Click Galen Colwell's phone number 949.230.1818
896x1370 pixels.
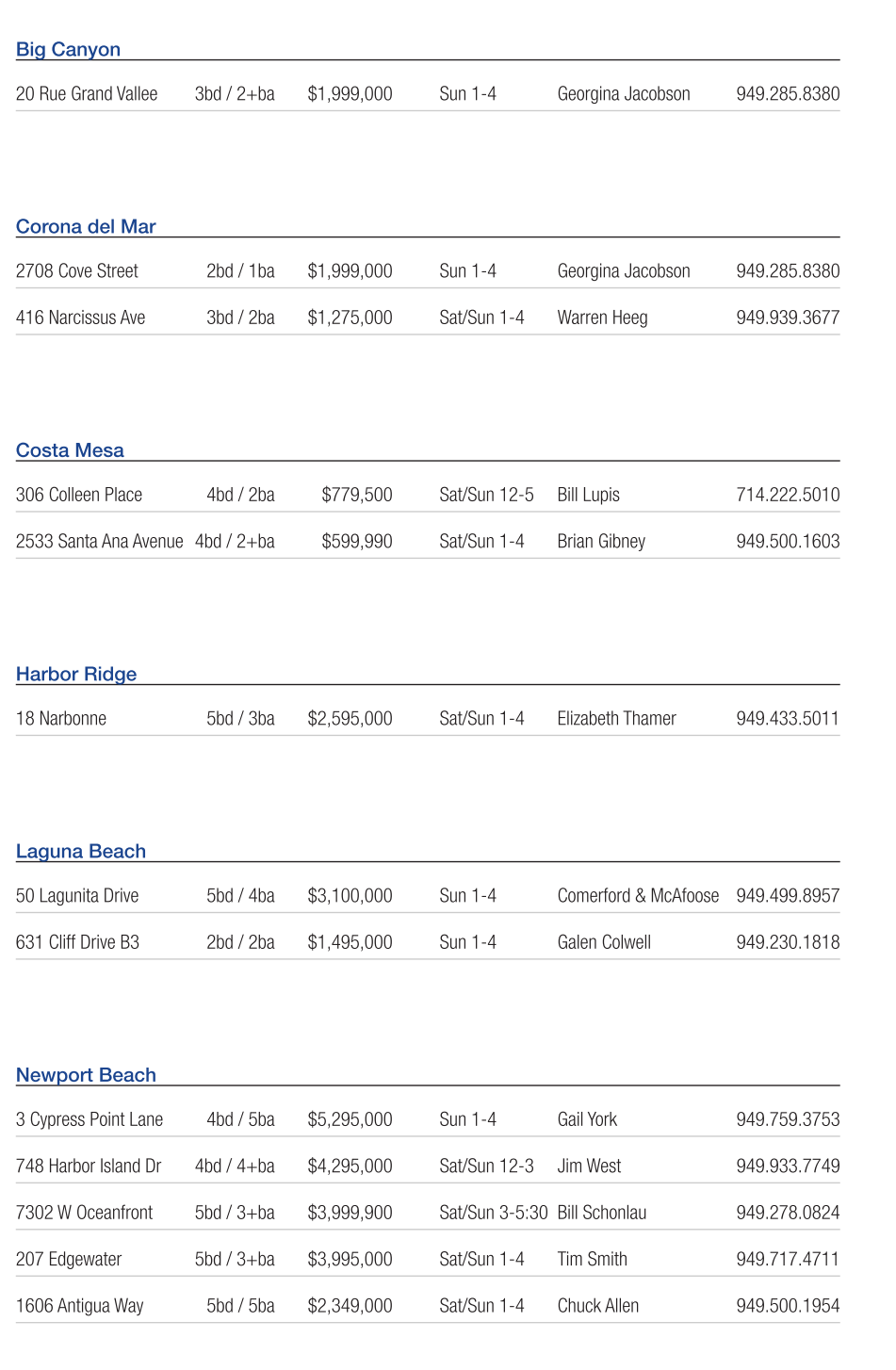(788, 942)
